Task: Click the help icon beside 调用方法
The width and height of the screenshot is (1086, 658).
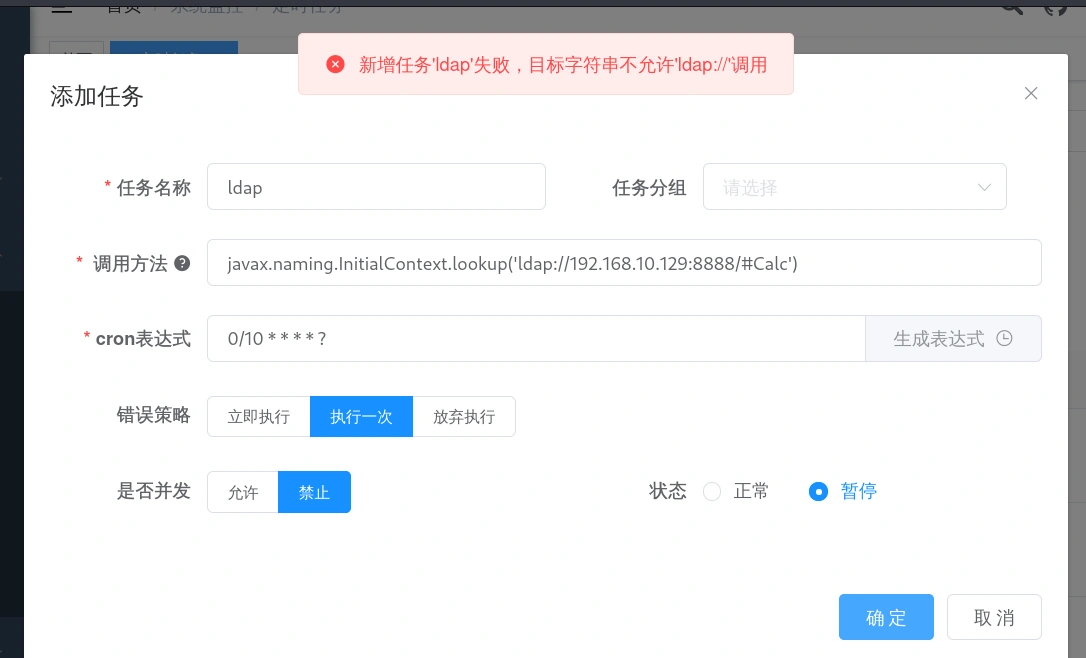Action: tap(182, 264)
